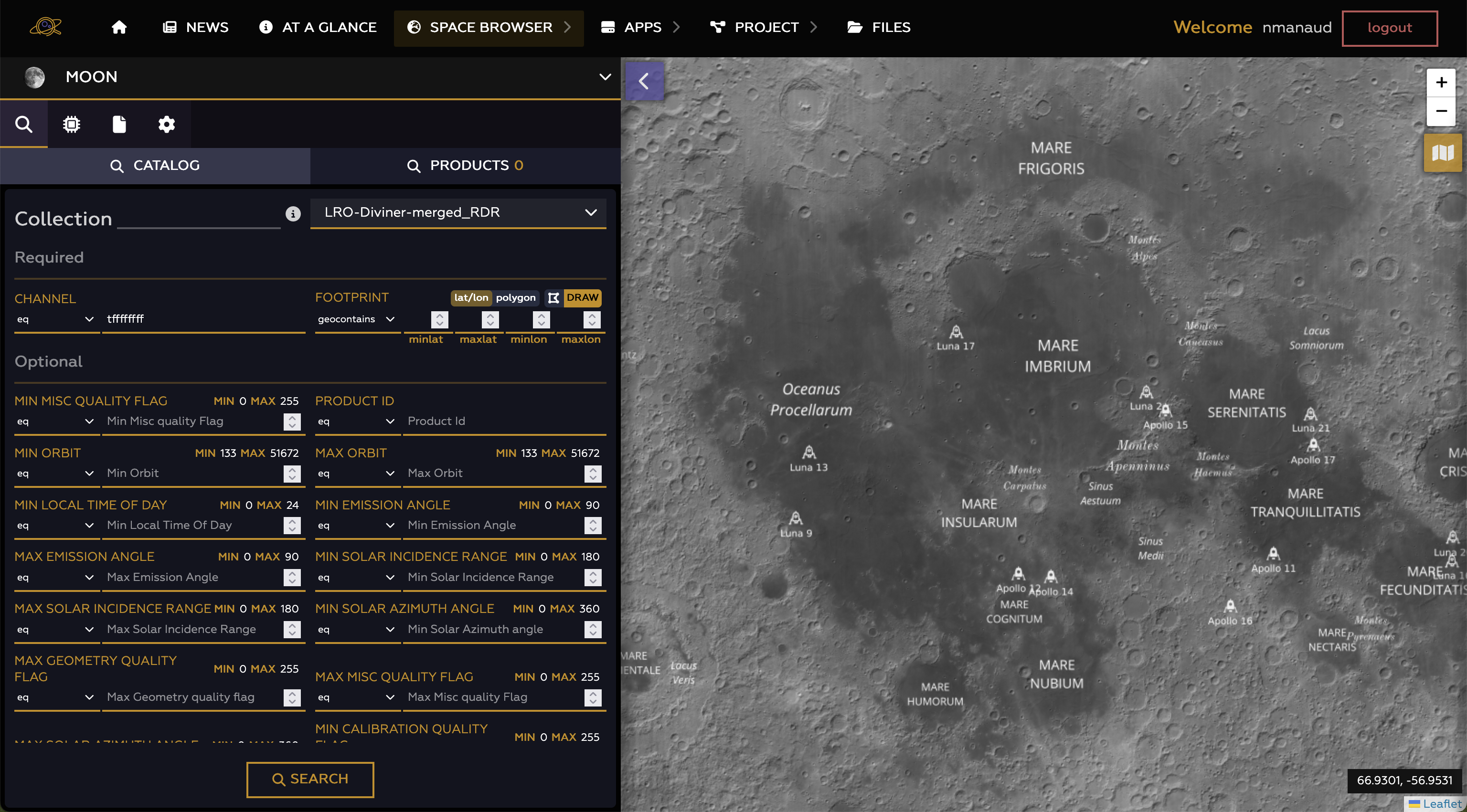Click the planet logo icon
Image resolution: width=1467 pixels, height=812 pixels.
[x=45, y=26]
